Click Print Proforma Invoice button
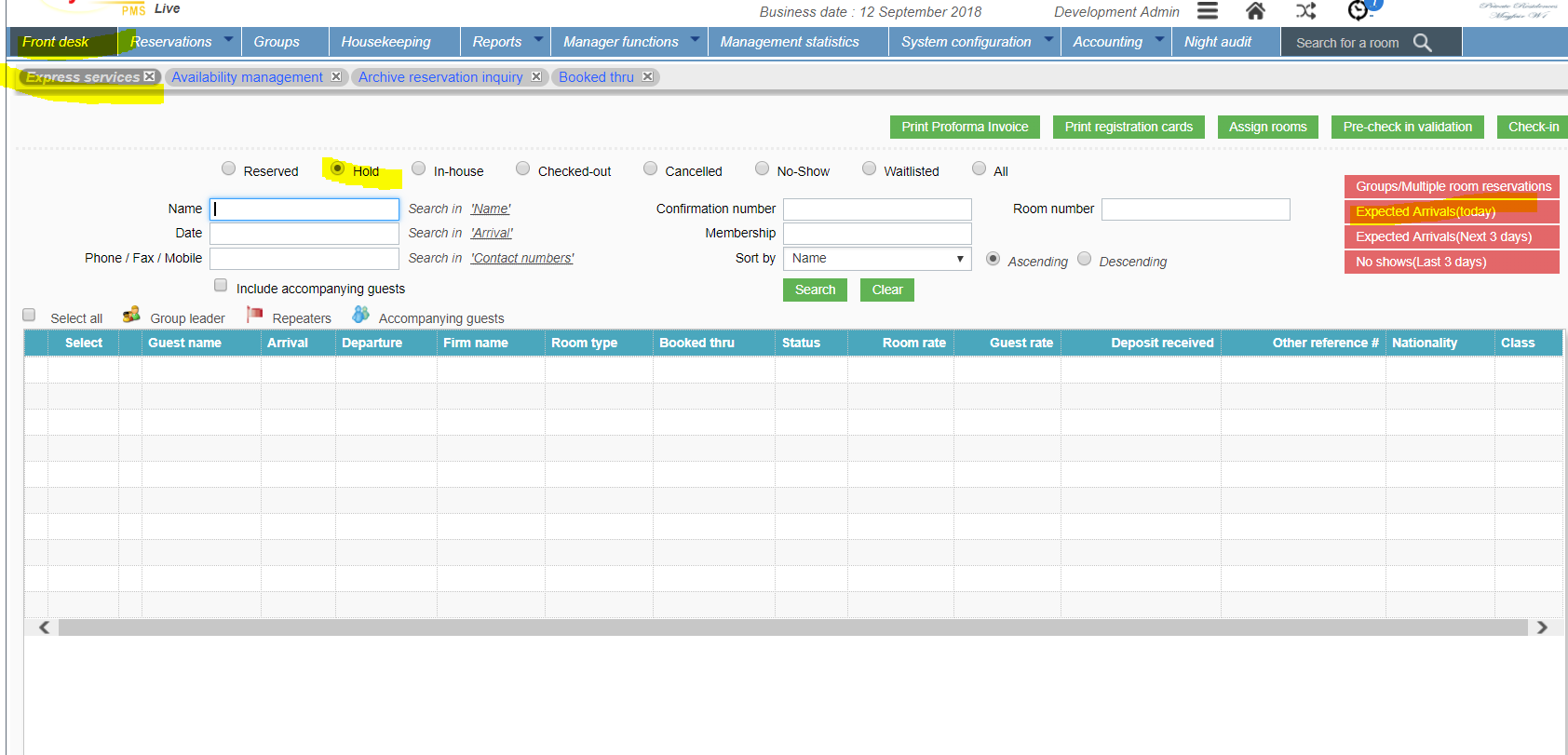This screenshot has height=755, width=1568. [965, 127]
